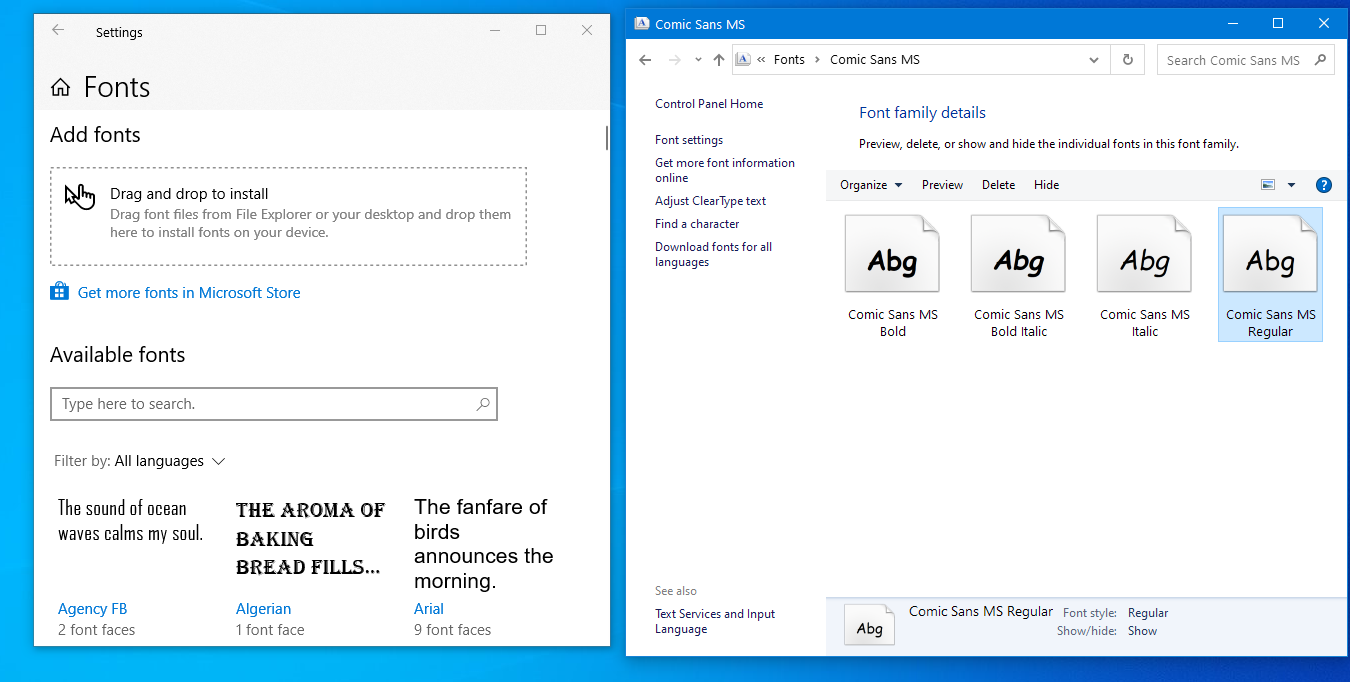Click Download fonts for all languages
The width and height of the screenshot is (1350, 682).
tap(713, 254)
